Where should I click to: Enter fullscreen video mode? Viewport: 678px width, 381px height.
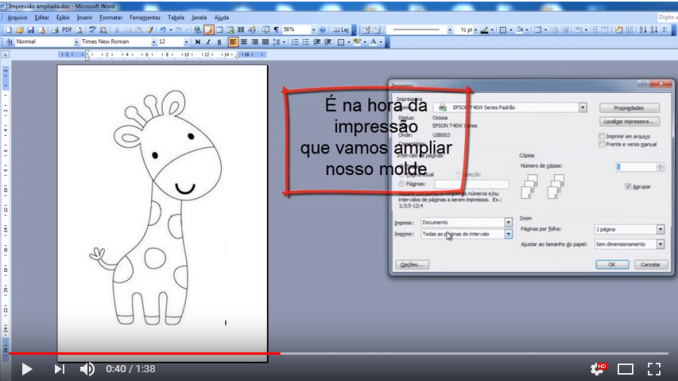point(654,369)
